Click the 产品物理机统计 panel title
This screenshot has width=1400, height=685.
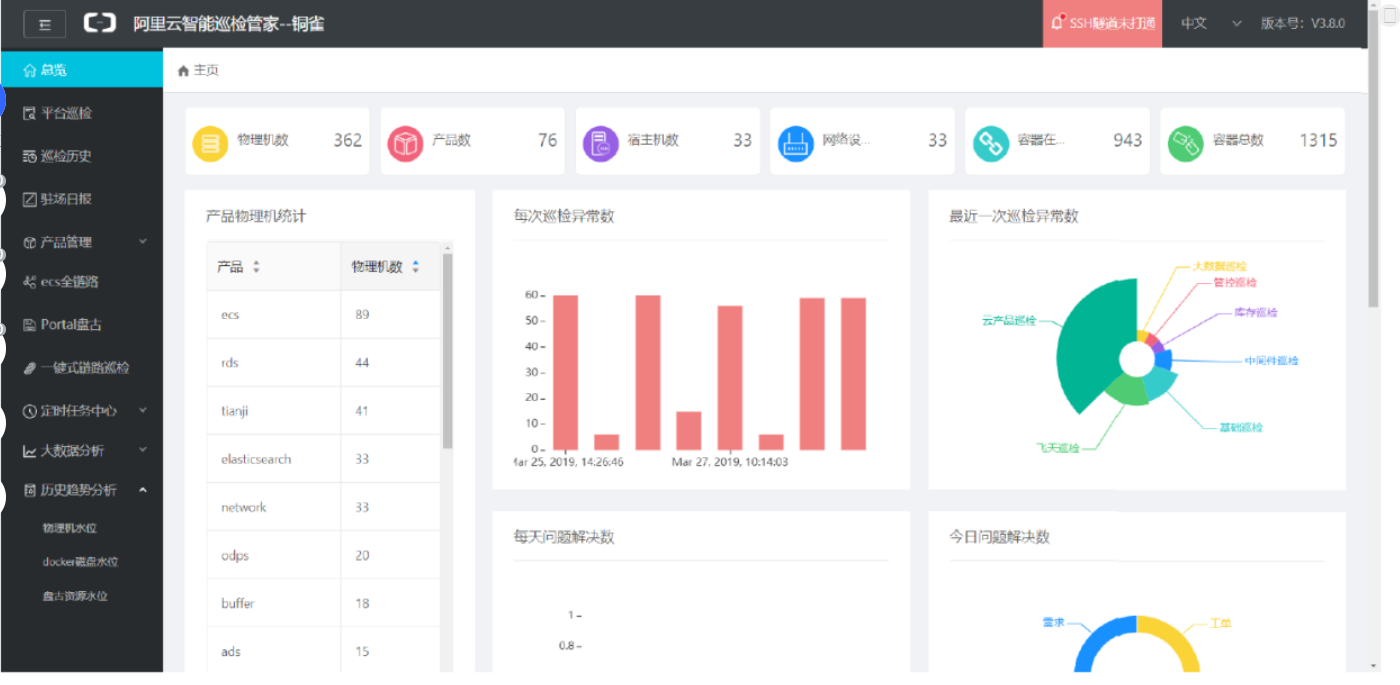256,216
